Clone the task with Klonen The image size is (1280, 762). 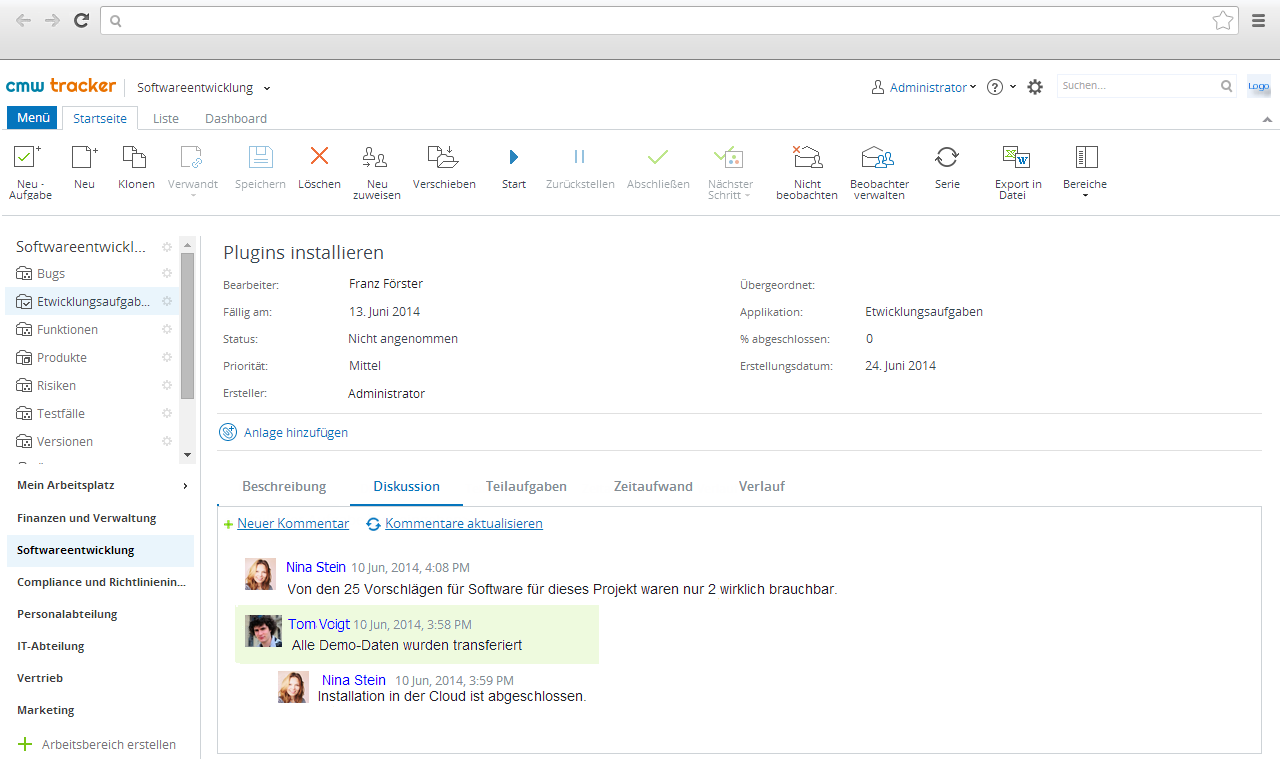tap(134, 157)
